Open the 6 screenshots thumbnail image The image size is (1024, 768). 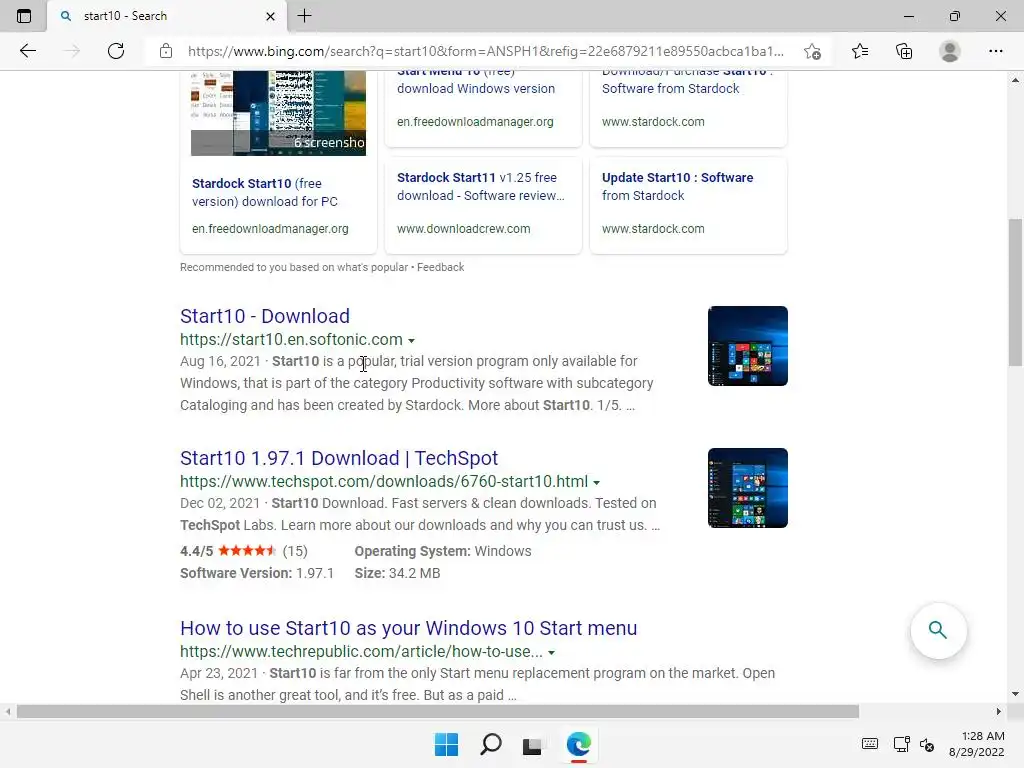[278, 114]
